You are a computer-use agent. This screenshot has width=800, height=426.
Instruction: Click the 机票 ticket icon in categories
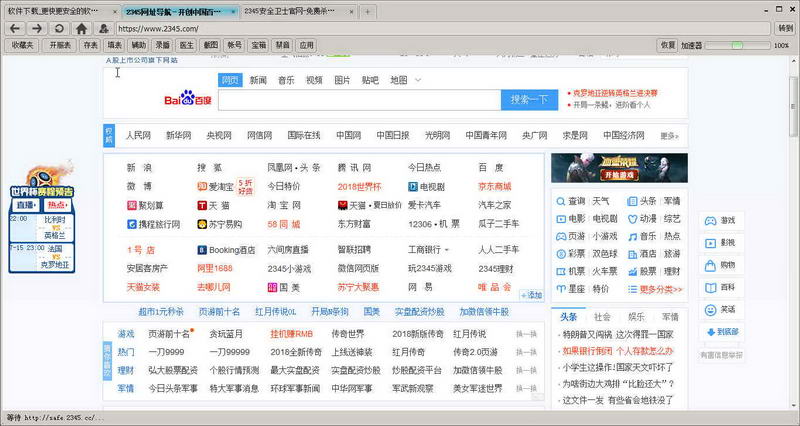point(561,271)
